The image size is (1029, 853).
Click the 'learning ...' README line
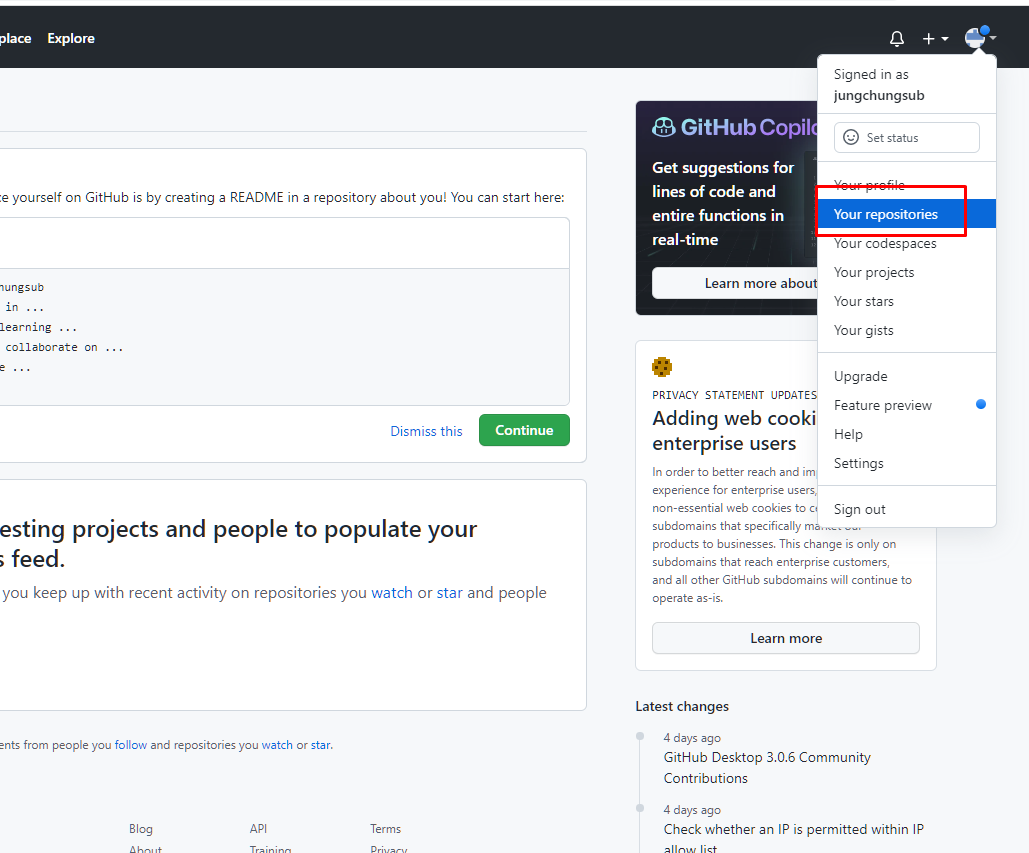39,327
